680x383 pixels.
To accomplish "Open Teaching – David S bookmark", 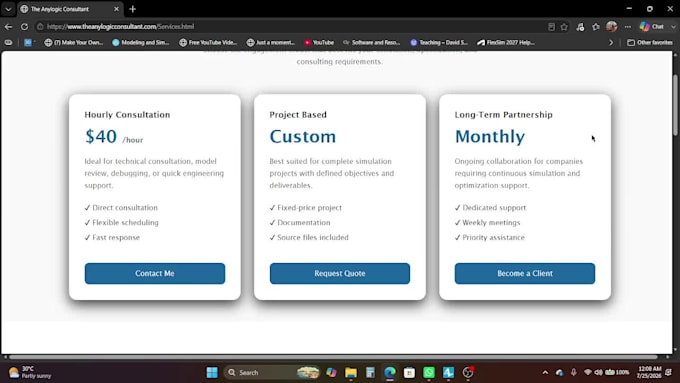I will click(439, 43).
